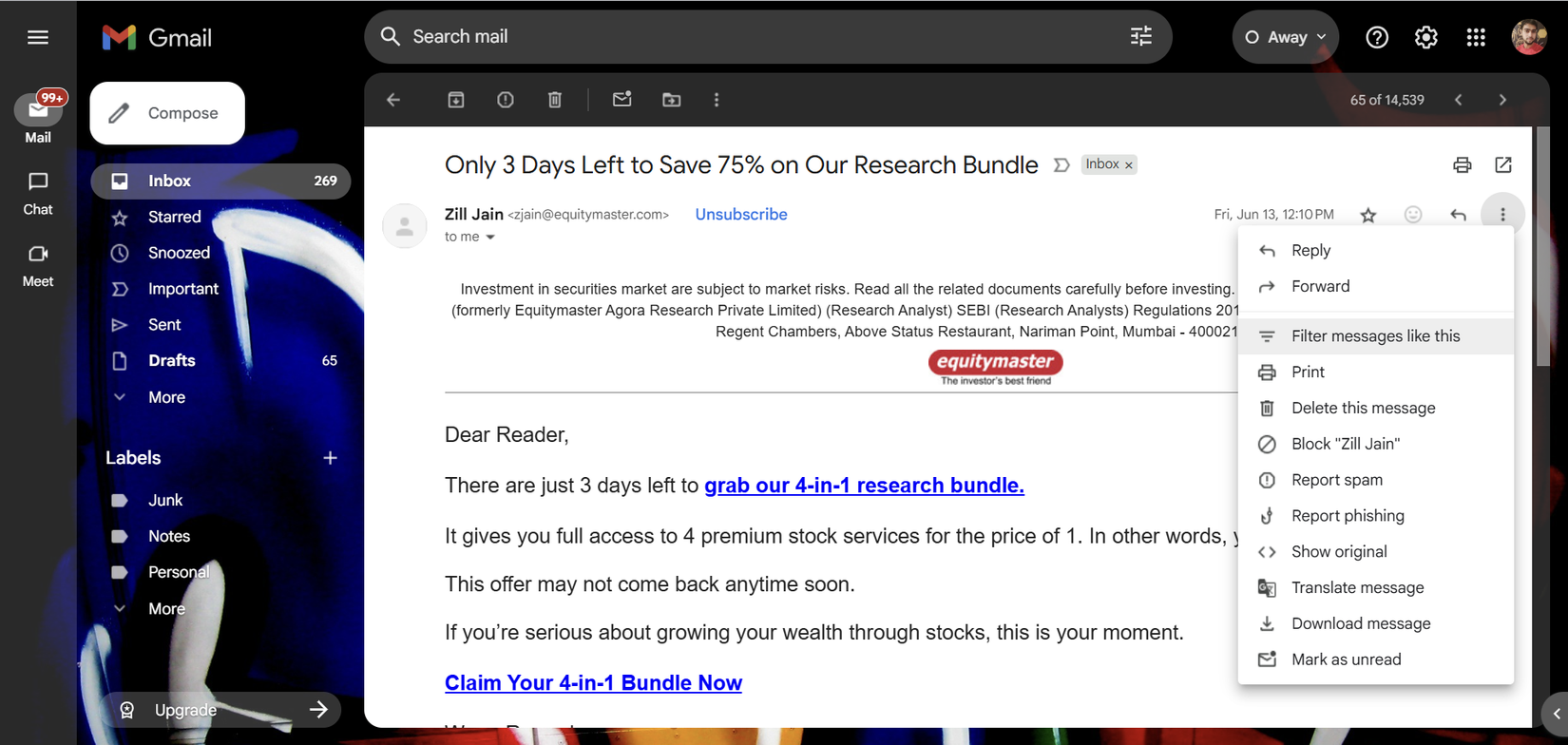Open the Away status dropdown

click(x=1286, y=37)
